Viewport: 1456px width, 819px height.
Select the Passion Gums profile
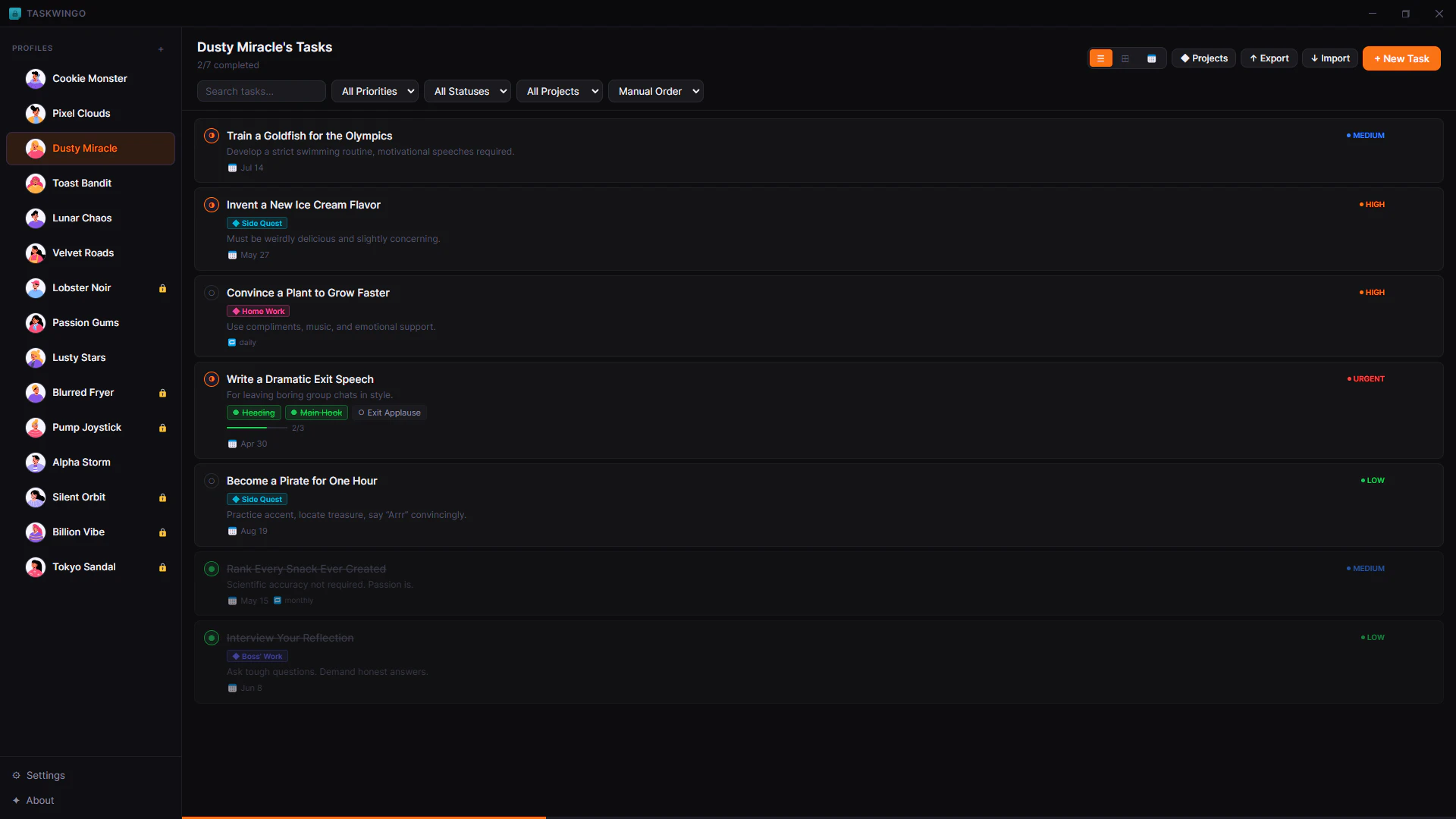pyautogui.click(x=90, y=323)
